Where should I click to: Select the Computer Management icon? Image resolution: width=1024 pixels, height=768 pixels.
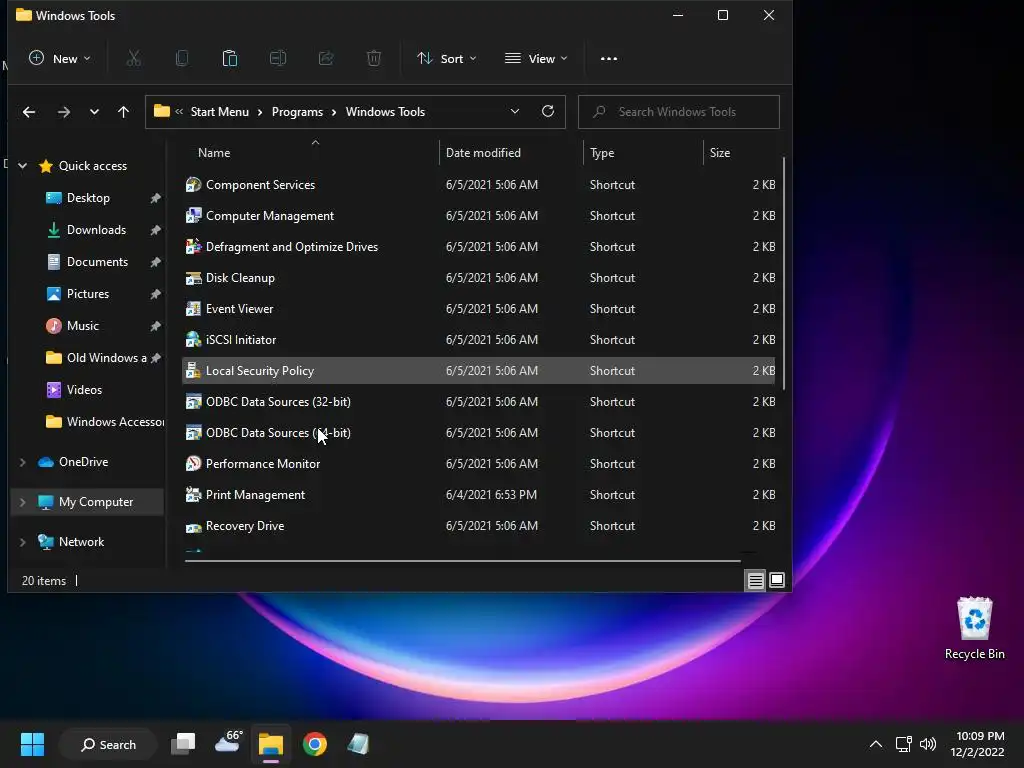193,216
